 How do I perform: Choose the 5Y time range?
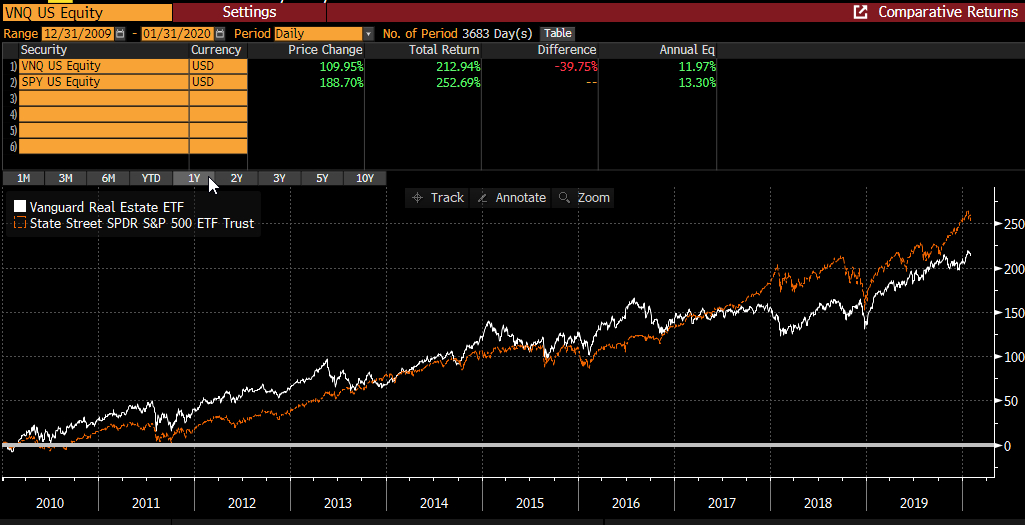[x=322, y=178]
